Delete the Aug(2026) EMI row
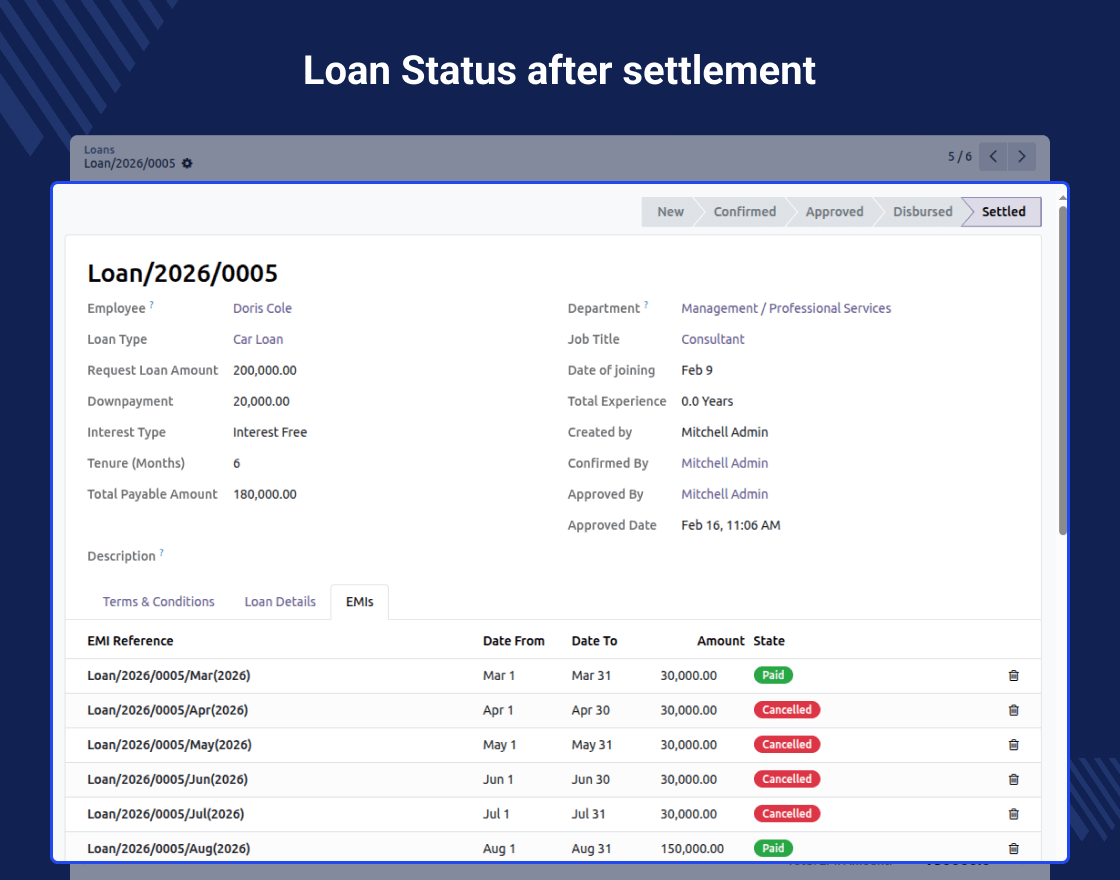Screen dimensions: 1120x880 pos(1014,849)
